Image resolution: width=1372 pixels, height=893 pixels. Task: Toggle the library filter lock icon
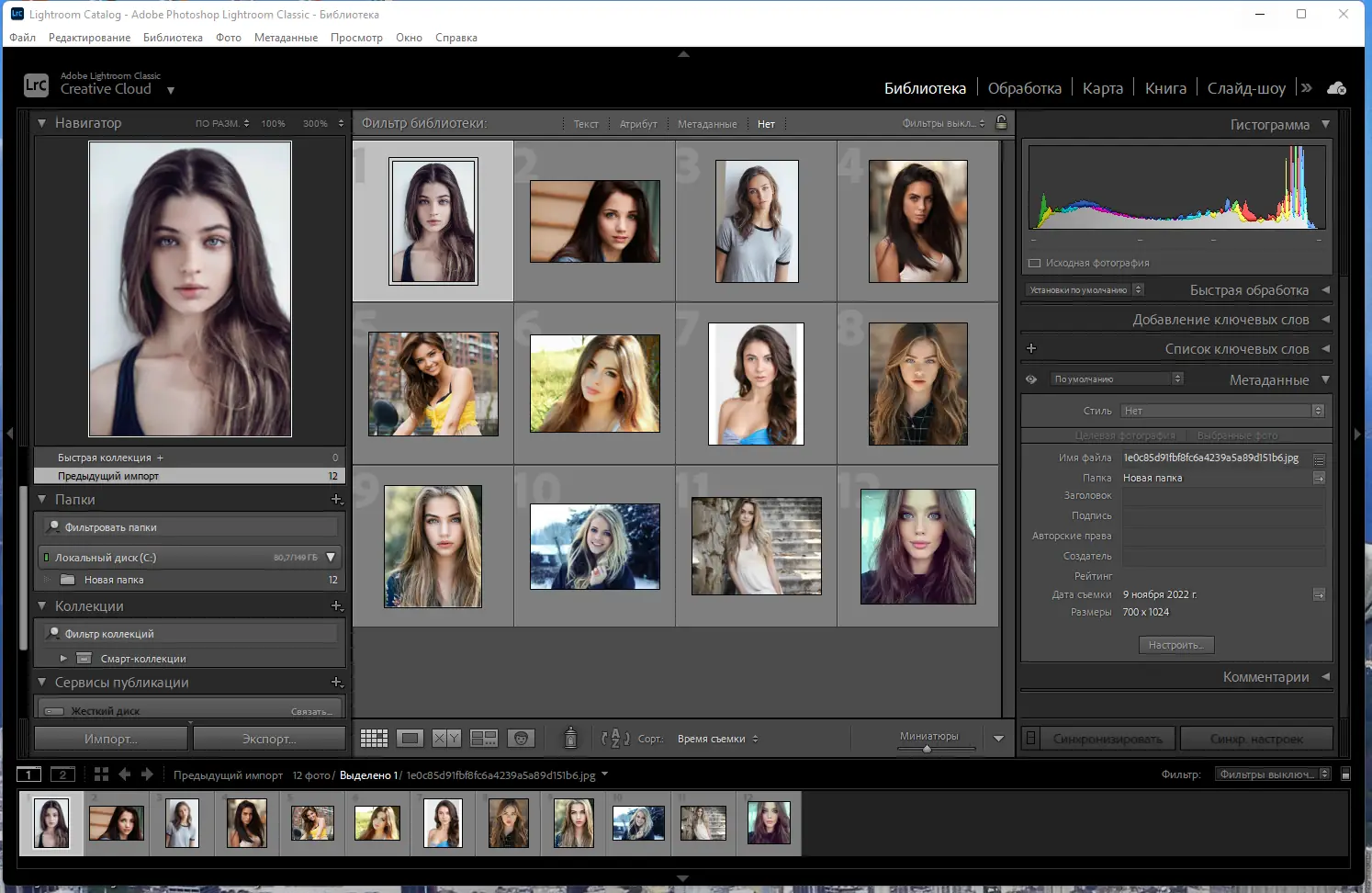click(x=1001, y=123)
